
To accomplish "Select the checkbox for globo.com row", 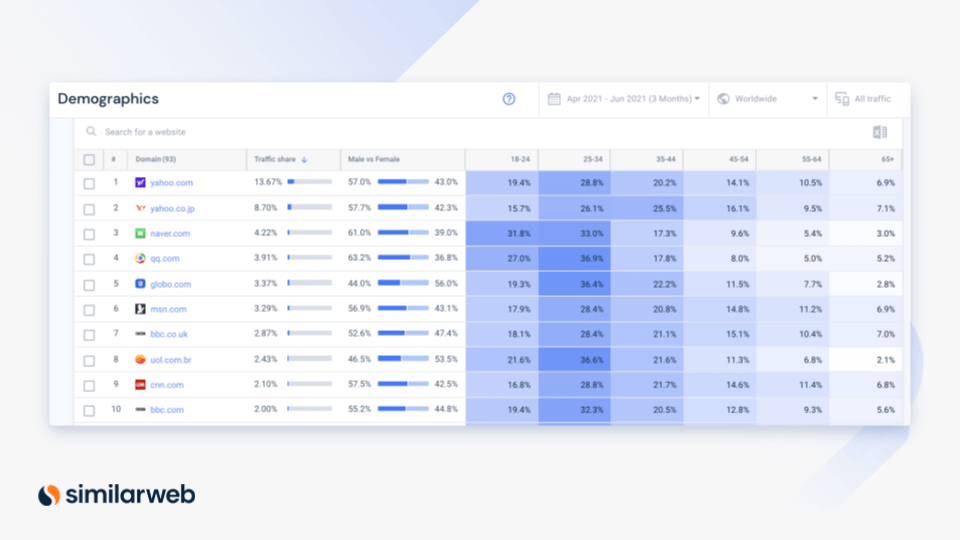I will (89, 284).
